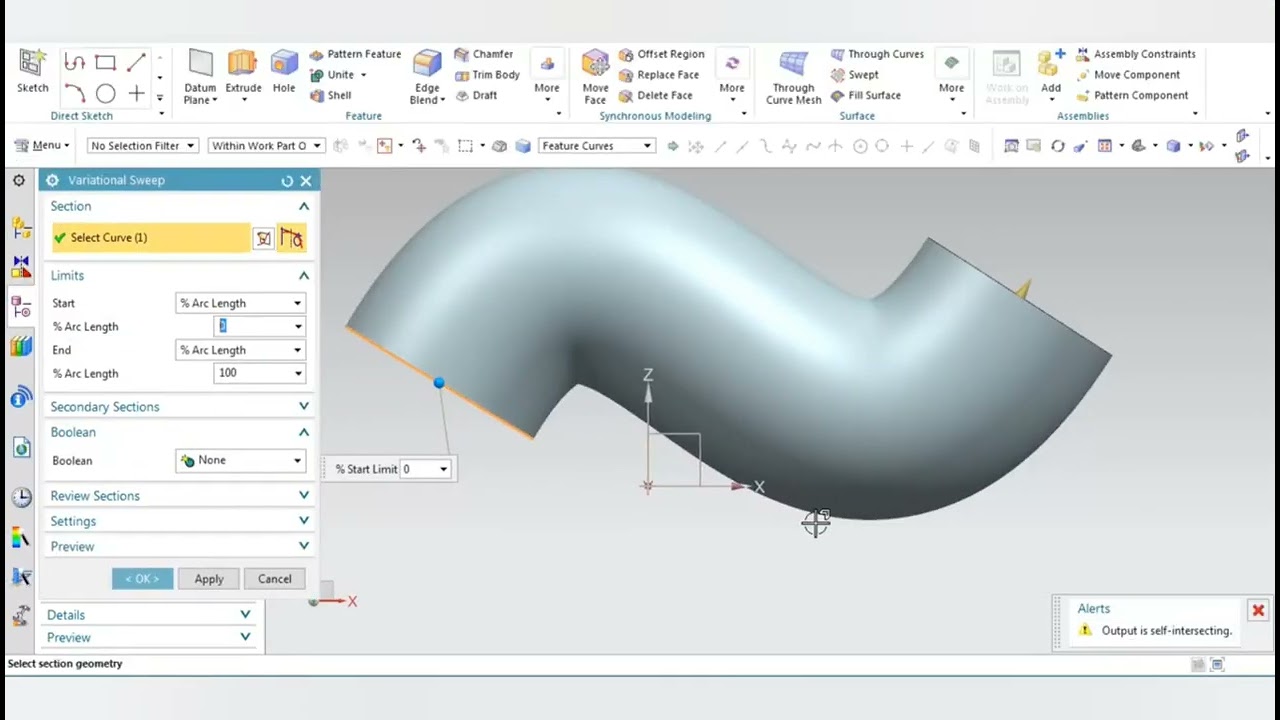Click the OK button
This screenshot has height=720, width=1280.
coord(142,579)
